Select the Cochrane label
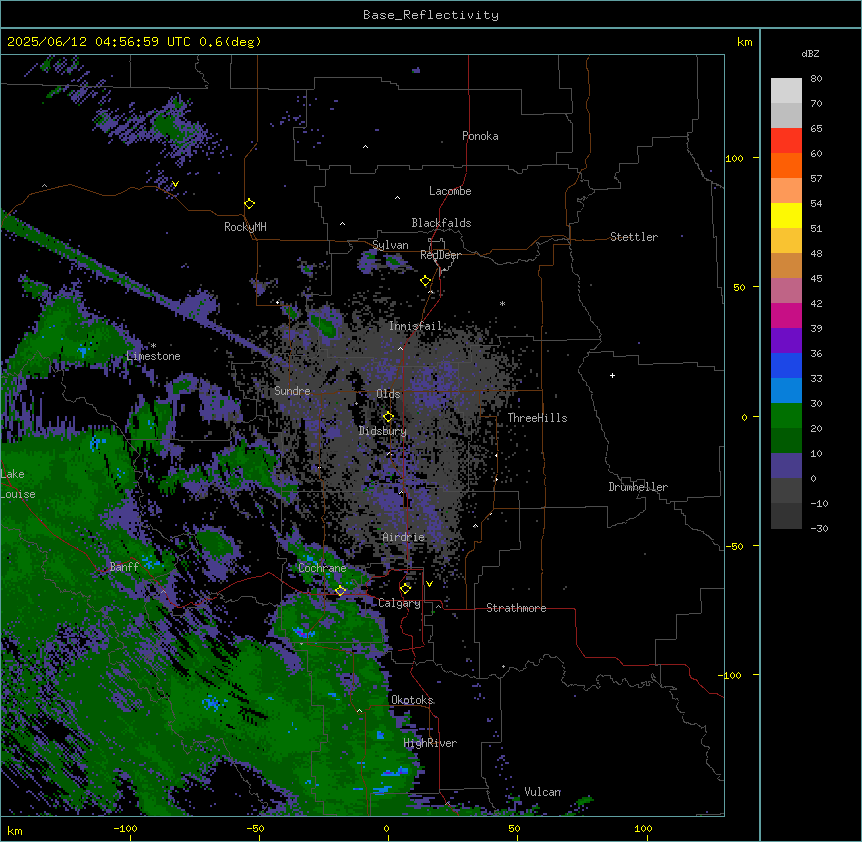This screenshot has width=862, height=842. 322,568
